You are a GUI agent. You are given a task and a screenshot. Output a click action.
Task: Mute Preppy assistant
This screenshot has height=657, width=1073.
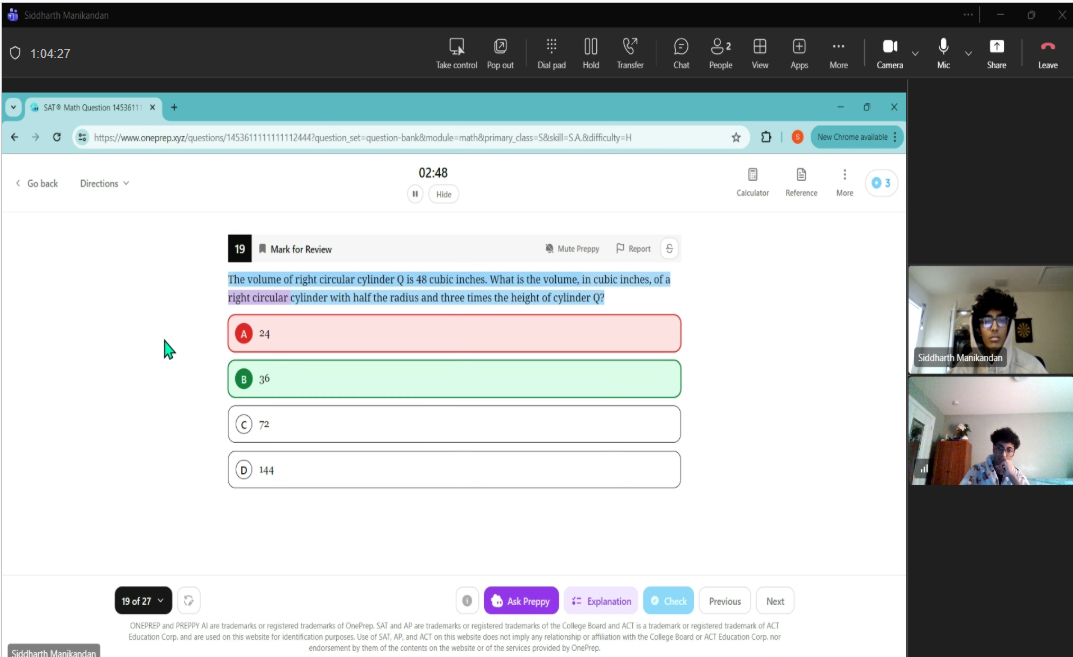point(572,249)
